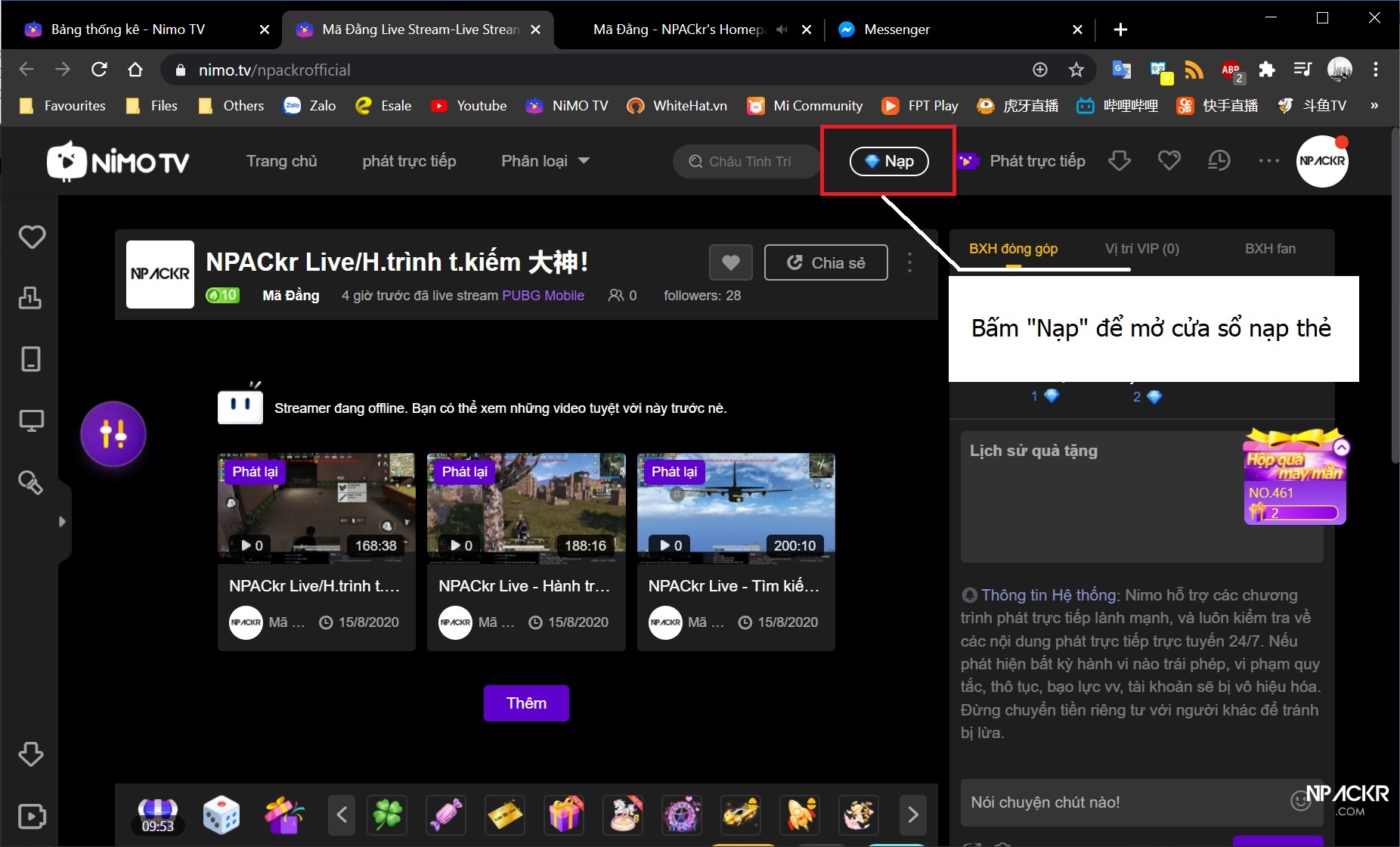Click the purple gift box icon
The image size is (1400, 847).
[x=284, y=815]
